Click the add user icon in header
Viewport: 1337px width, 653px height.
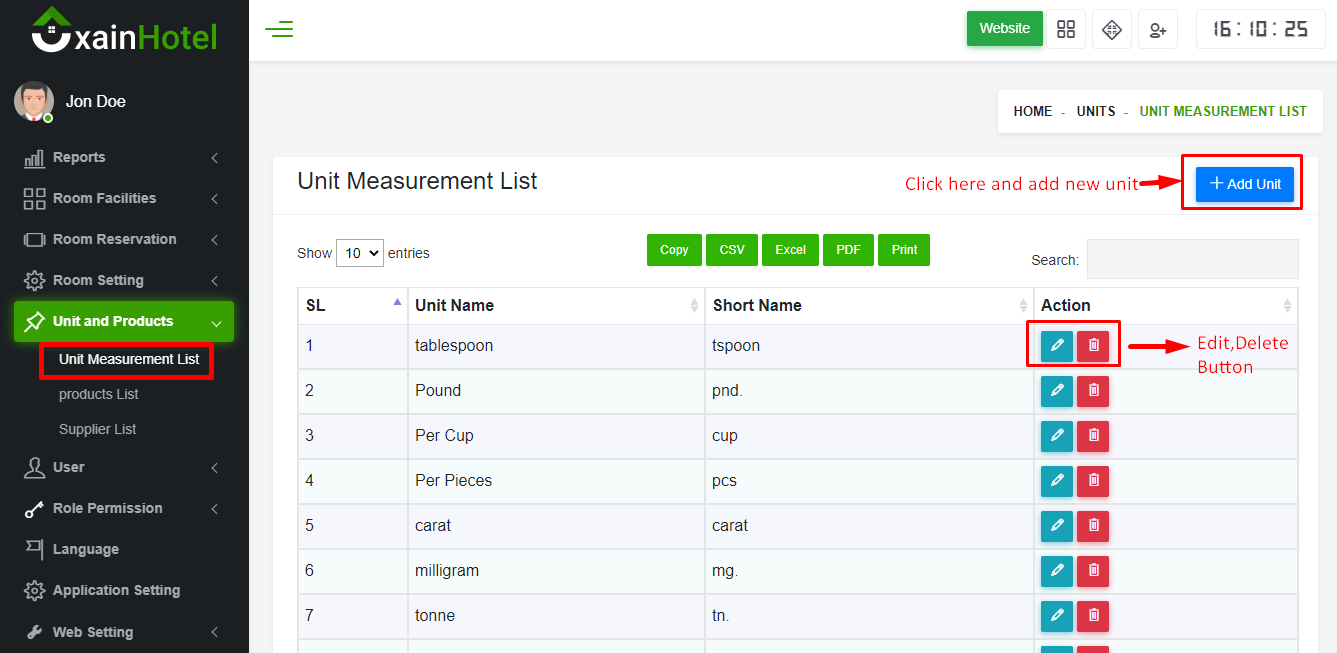click(1157, 29)
